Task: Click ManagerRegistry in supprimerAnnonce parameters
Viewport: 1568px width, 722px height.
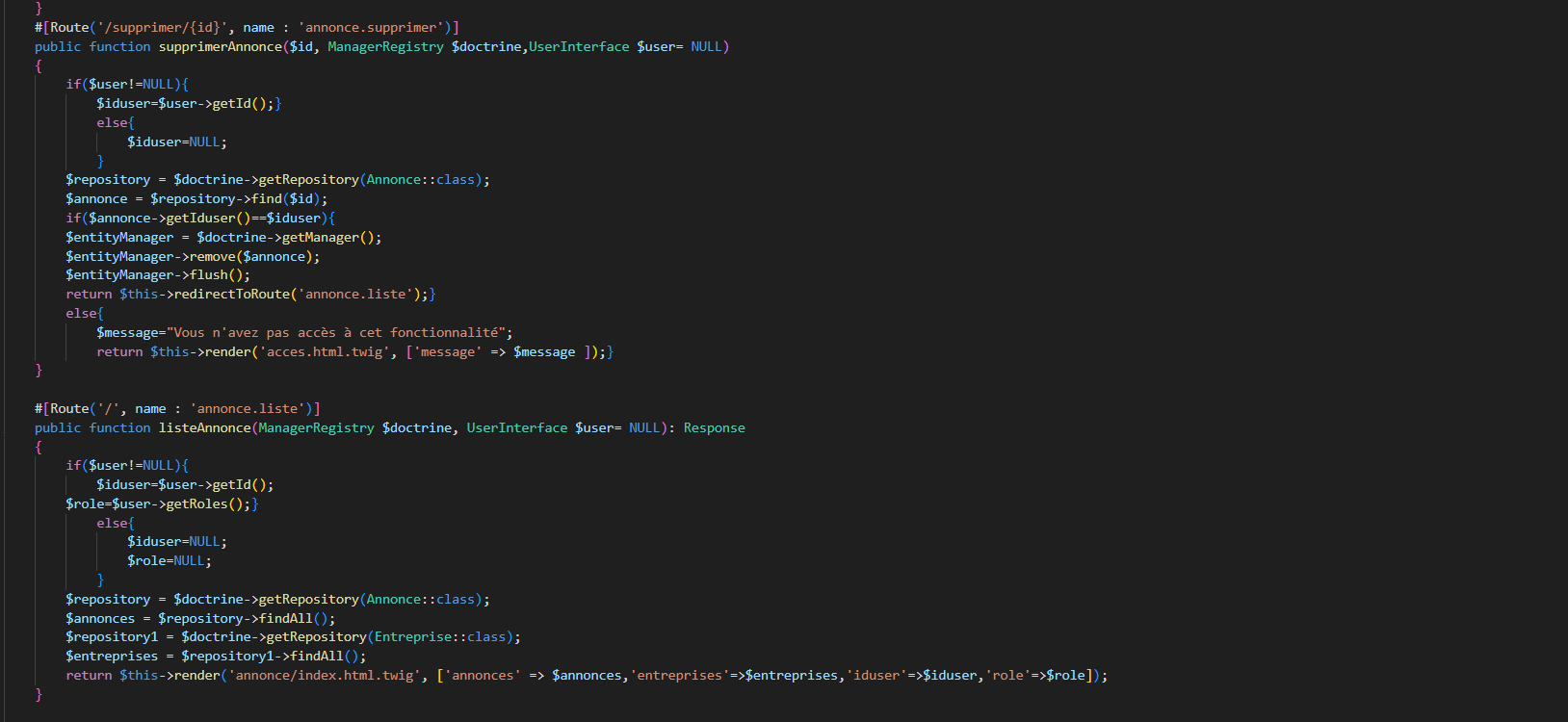Action: point(385,46)
